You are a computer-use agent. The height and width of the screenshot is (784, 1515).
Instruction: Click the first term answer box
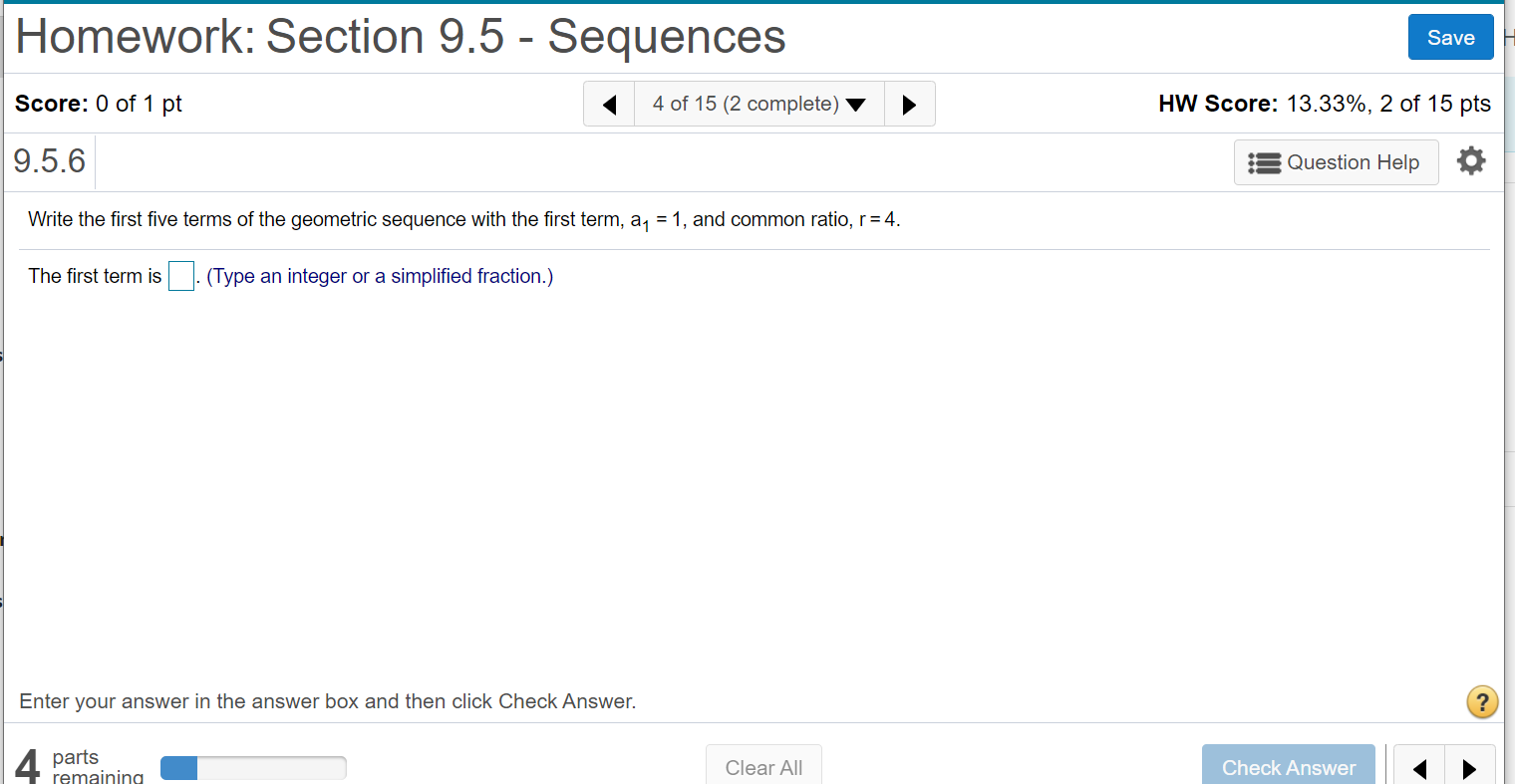[181, 276]
